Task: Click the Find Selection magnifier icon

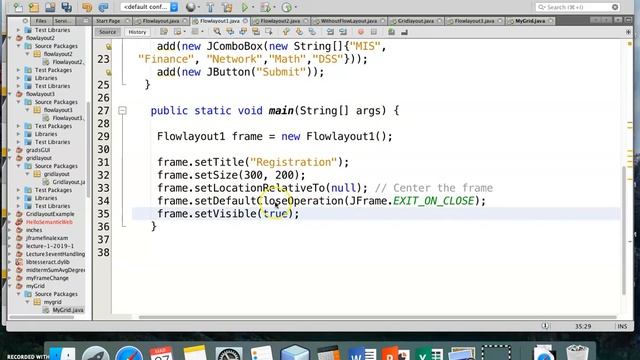Action: click(217, 32)
